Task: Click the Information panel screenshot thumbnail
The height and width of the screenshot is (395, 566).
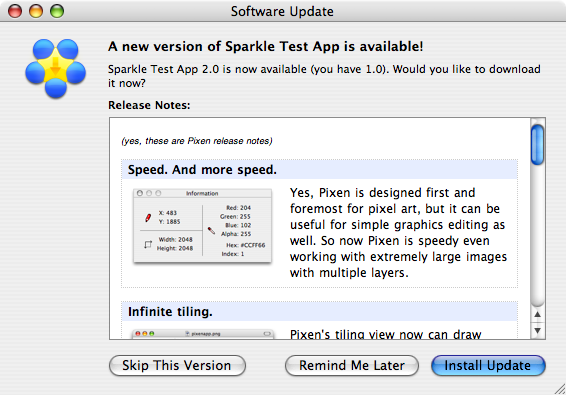Action: pos(202,226)
